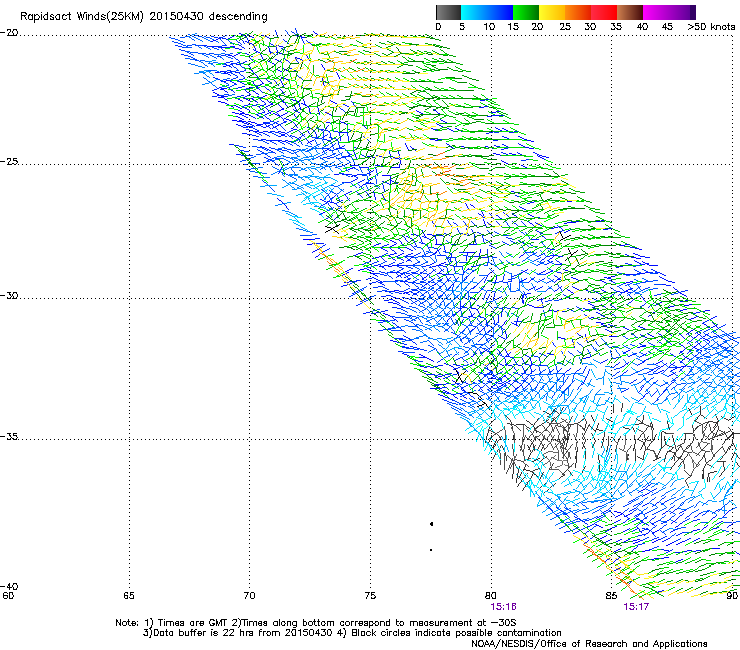Click the 70 longitude axis label
The image size is (740, 650).
point(249,596)
